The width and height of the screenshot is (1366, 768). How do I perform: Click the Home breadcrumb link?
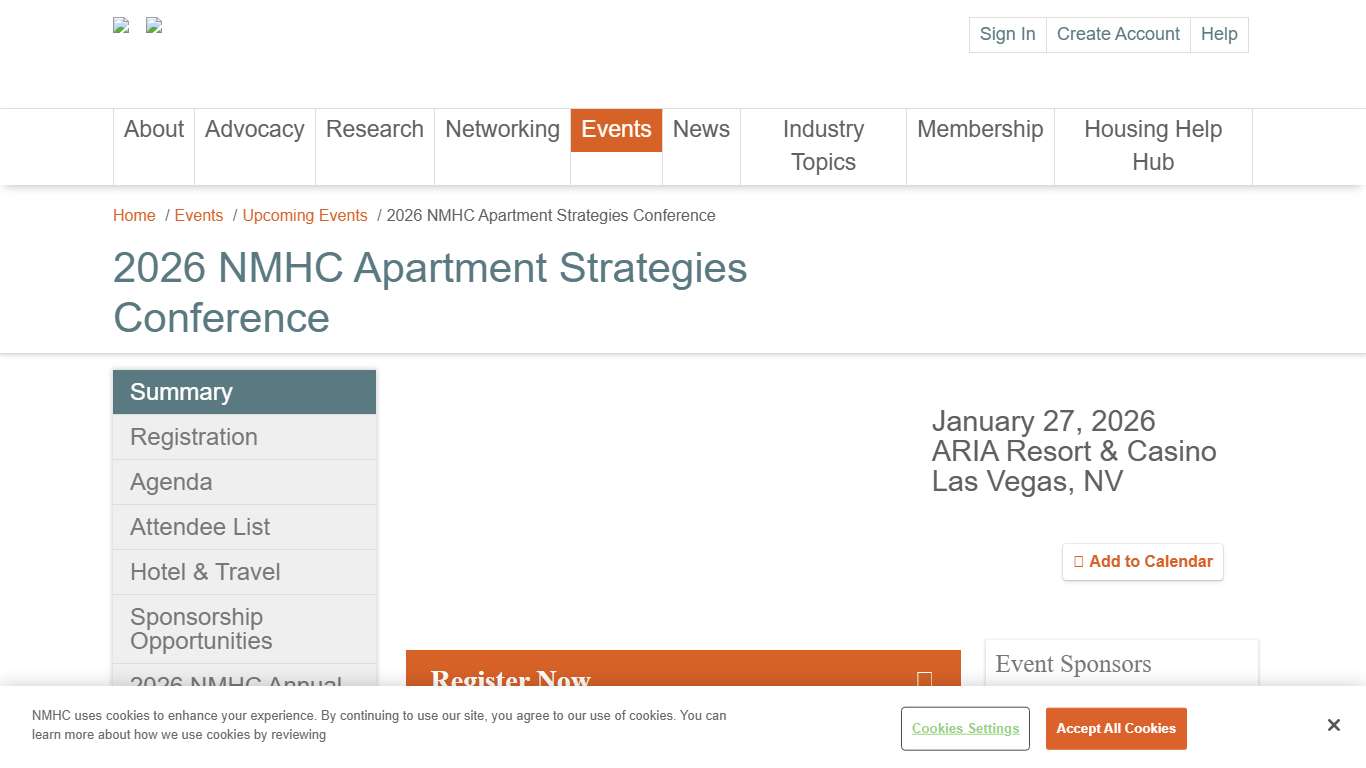coord(134,216)
